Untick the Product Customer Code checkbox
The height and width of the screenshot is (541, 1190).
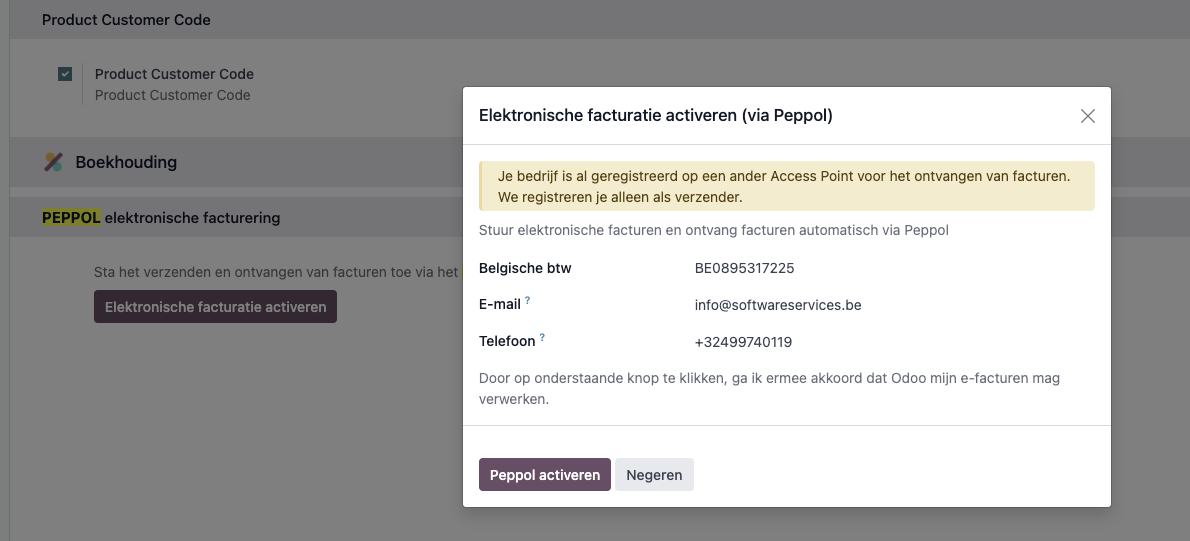65,74
